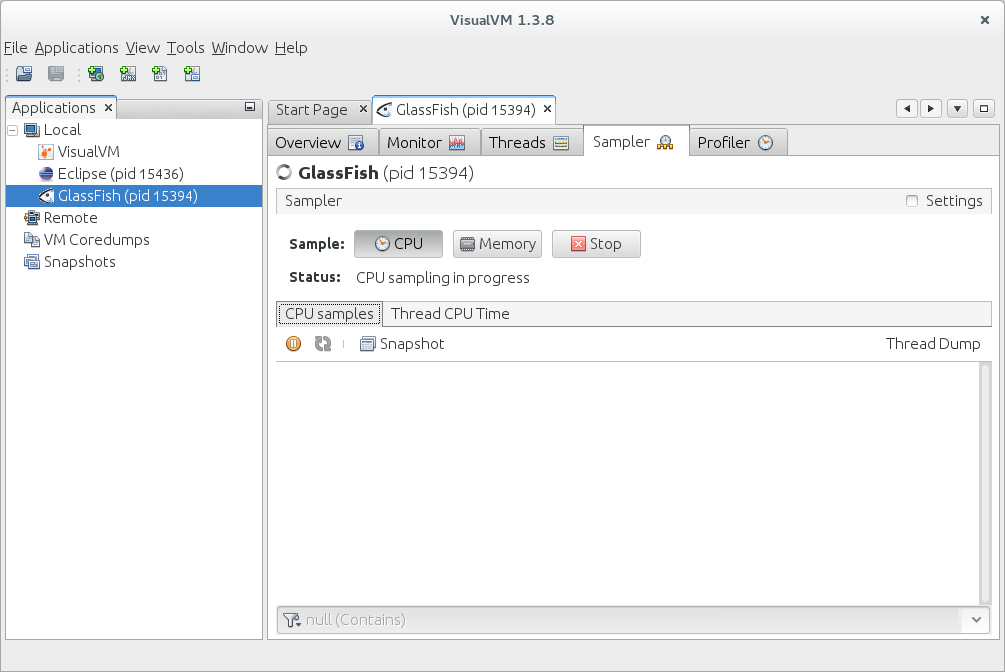
Task: Open the Tools menu
Action: 185,48
